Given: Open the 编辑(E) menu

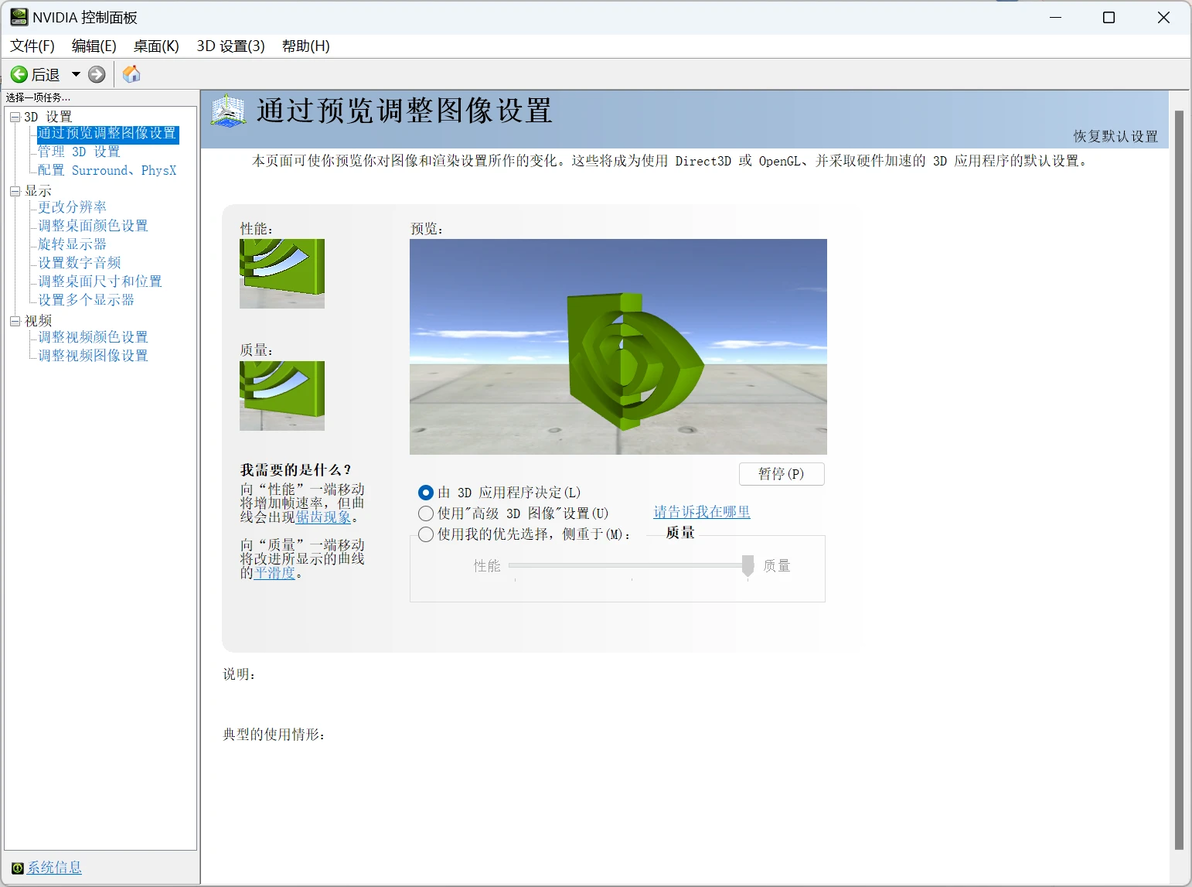Looking at the screenshot, I should (x=94, y=46).
